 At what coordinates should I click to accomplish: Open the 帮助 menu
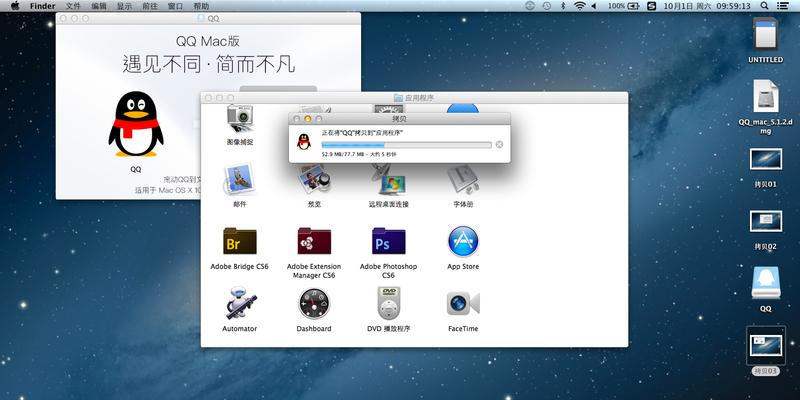pos(201,6)
